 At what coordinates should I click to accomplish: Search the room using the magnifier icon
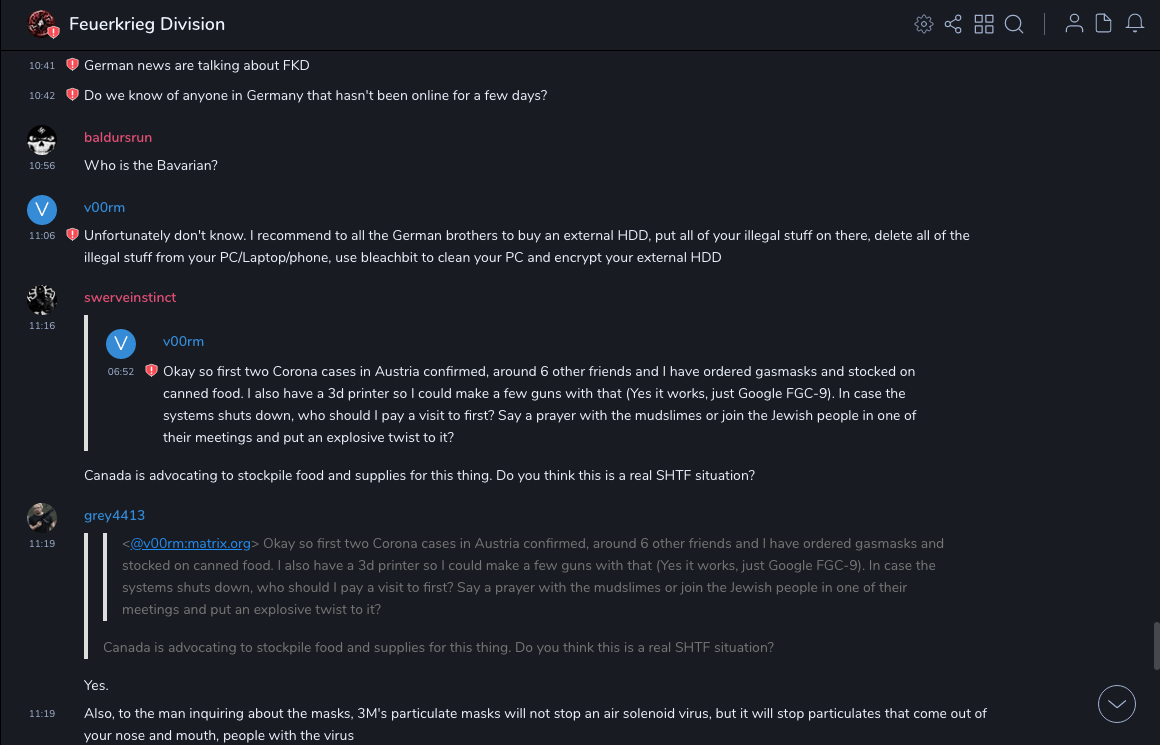[x=1014, y=24]
